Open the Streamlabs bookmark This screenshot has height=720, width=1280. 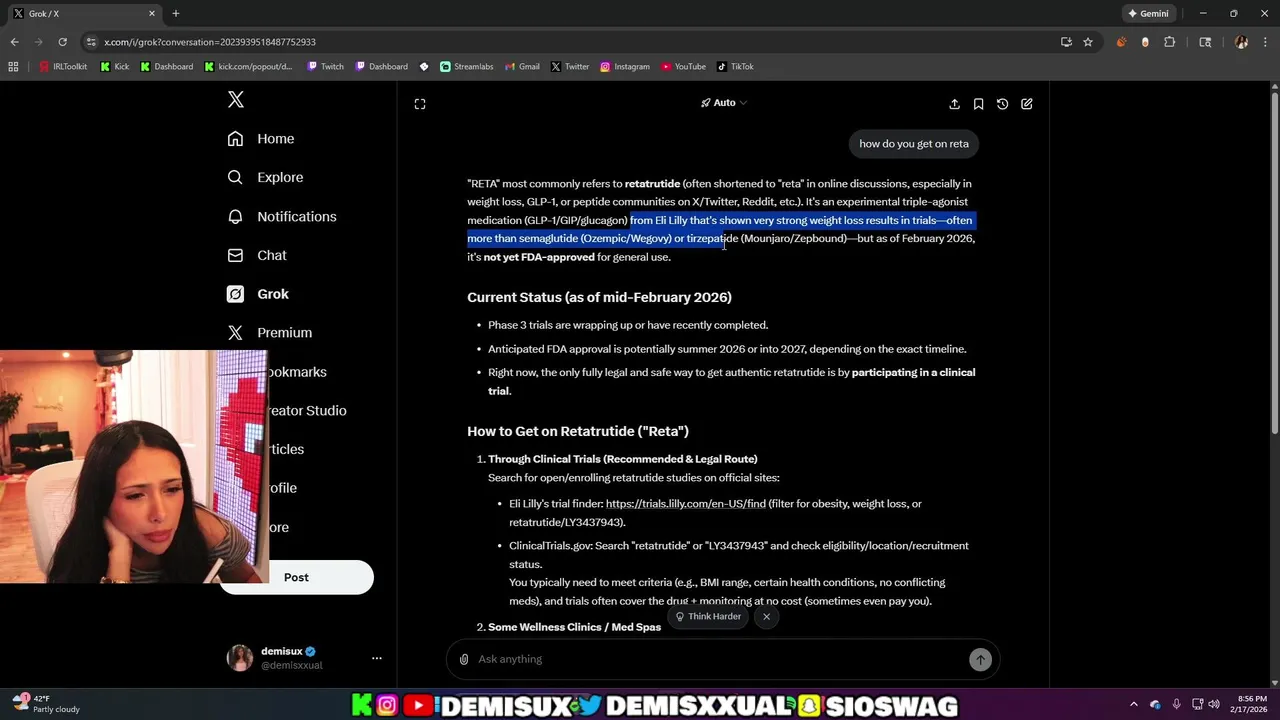click(466, 67)
